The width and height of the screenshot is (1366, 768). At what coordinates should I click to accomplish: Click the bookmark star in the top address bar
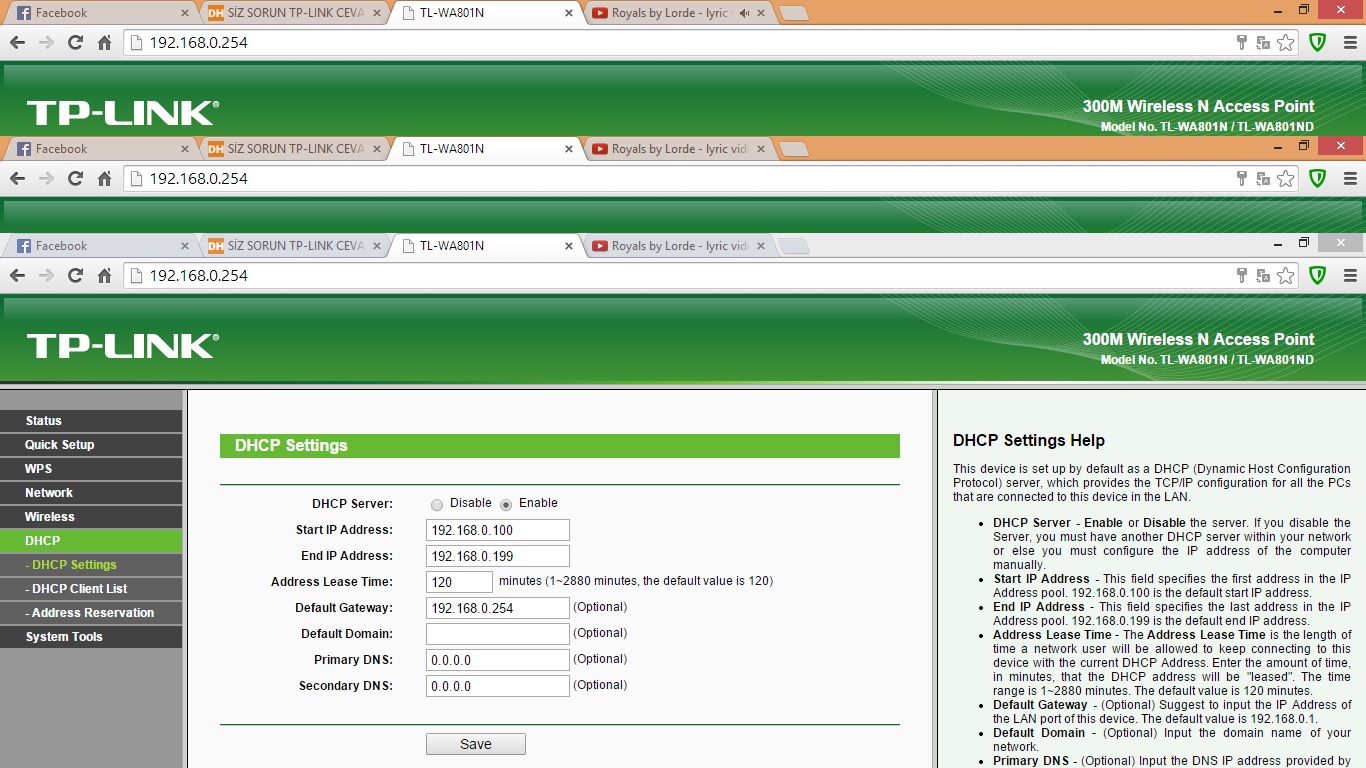coord(1286,43)
